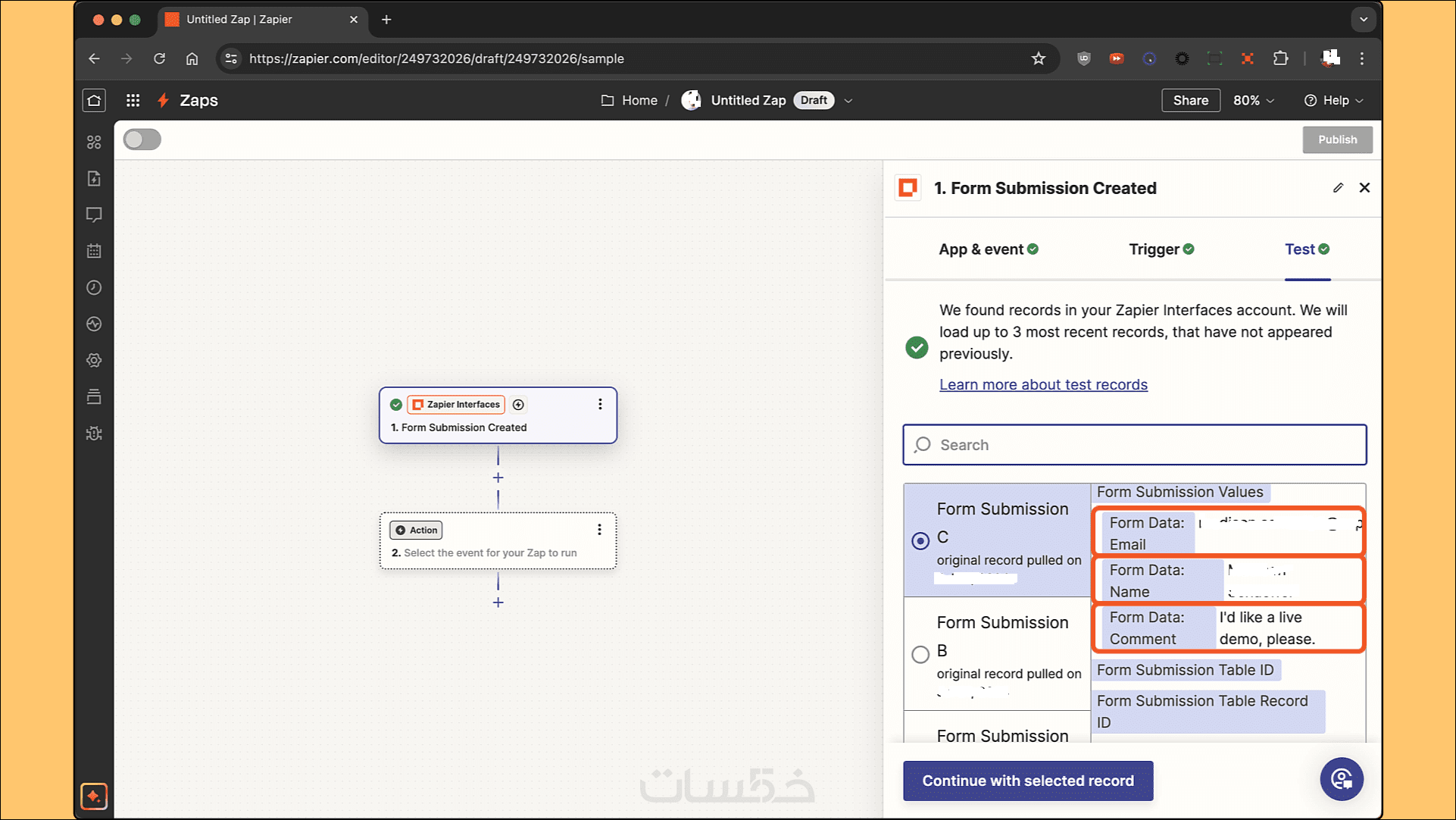Image resolution: width=1456 pixels, height=820 pixels.
Task: Open the apps grid icon
Action: (x=133, y=100)
